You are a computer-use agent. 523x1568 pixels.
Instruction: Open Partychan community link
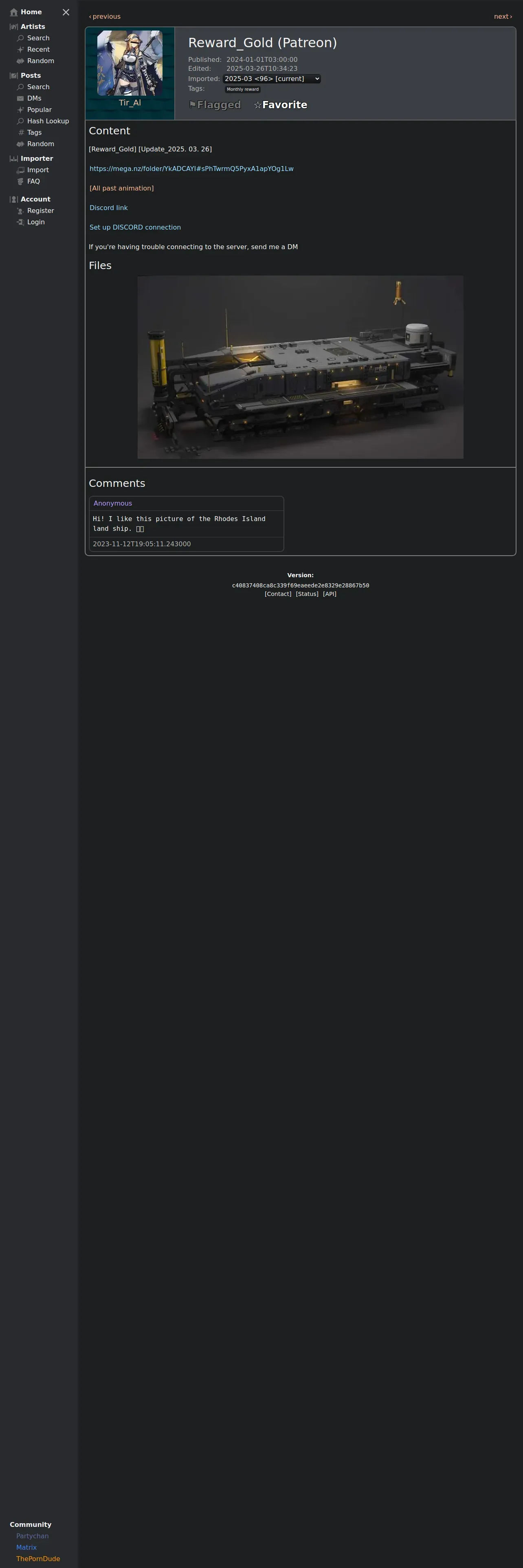(32, 1536)
